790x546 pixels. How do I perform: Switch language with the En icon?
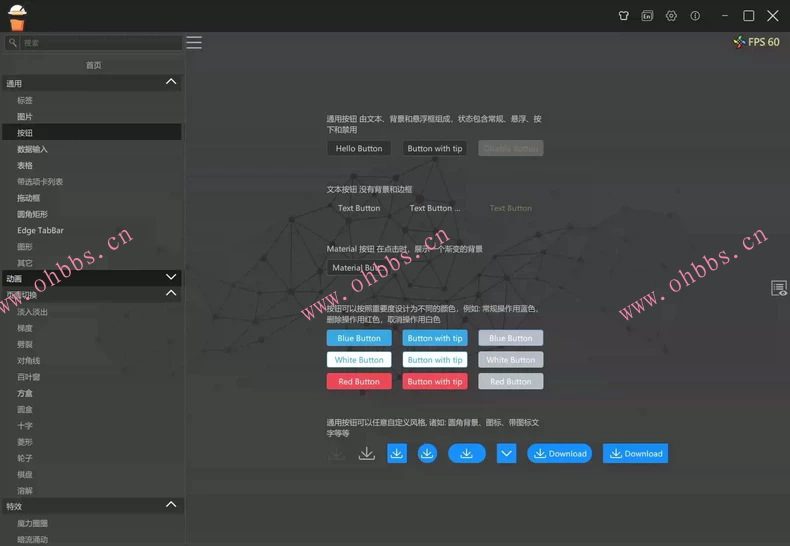[647, 16]
